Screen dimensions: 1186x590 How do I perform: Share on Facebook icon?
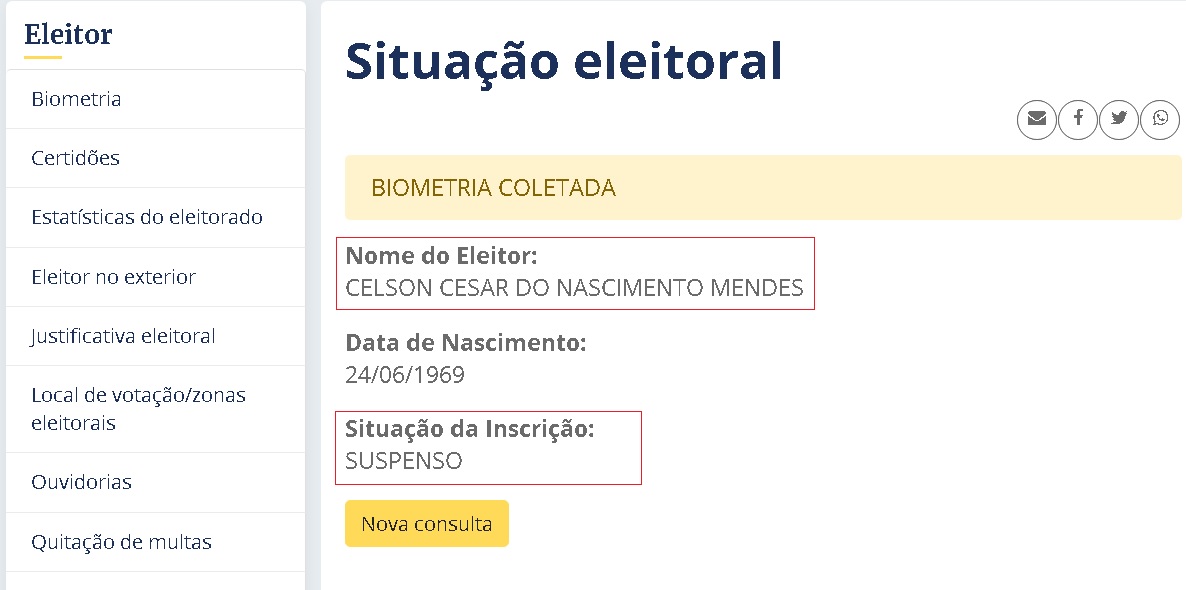[1078, 119]
